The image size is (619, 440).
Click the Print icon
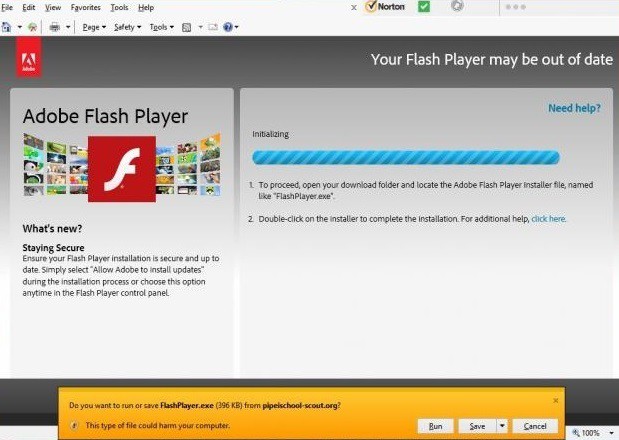click(55, 27)
